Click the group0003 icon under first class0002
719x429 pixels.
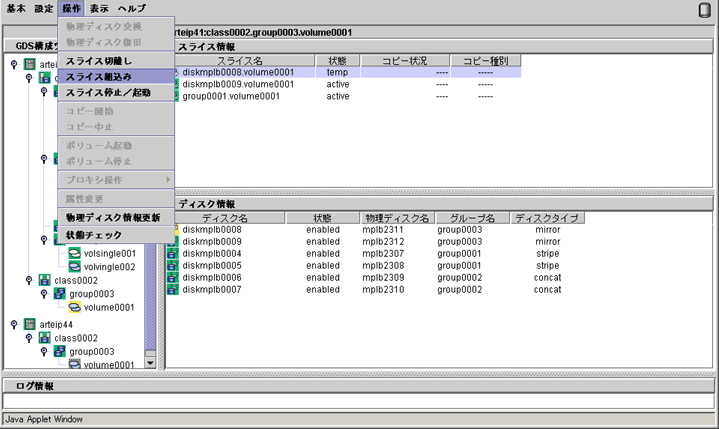[59, 295]
